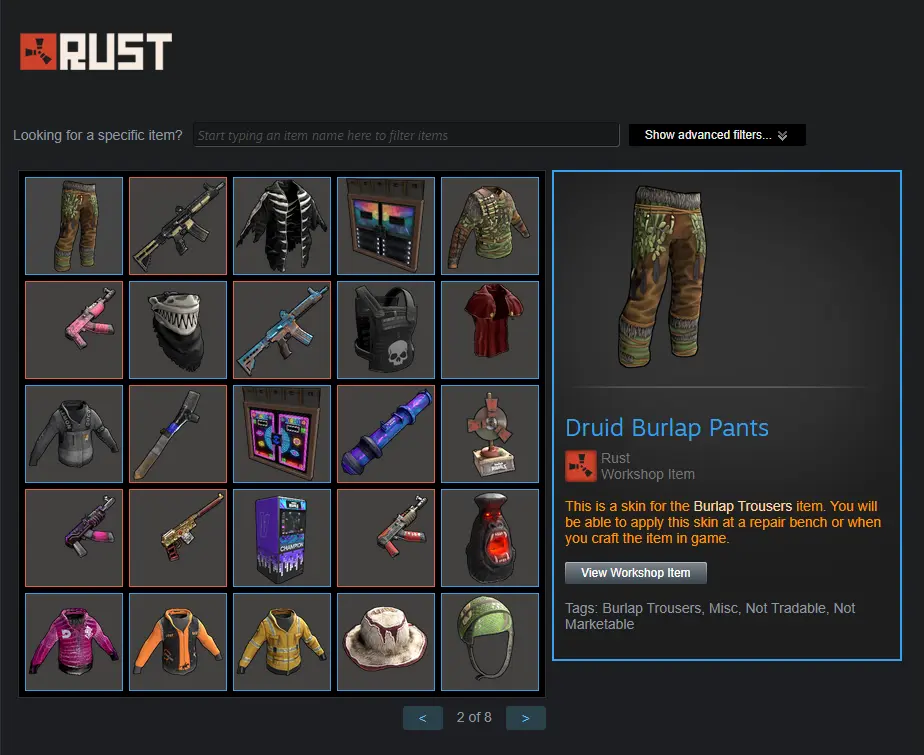Viewport: 924px width, 755px height.
Task: Go to the next inventory page
Action: point(526,718)
